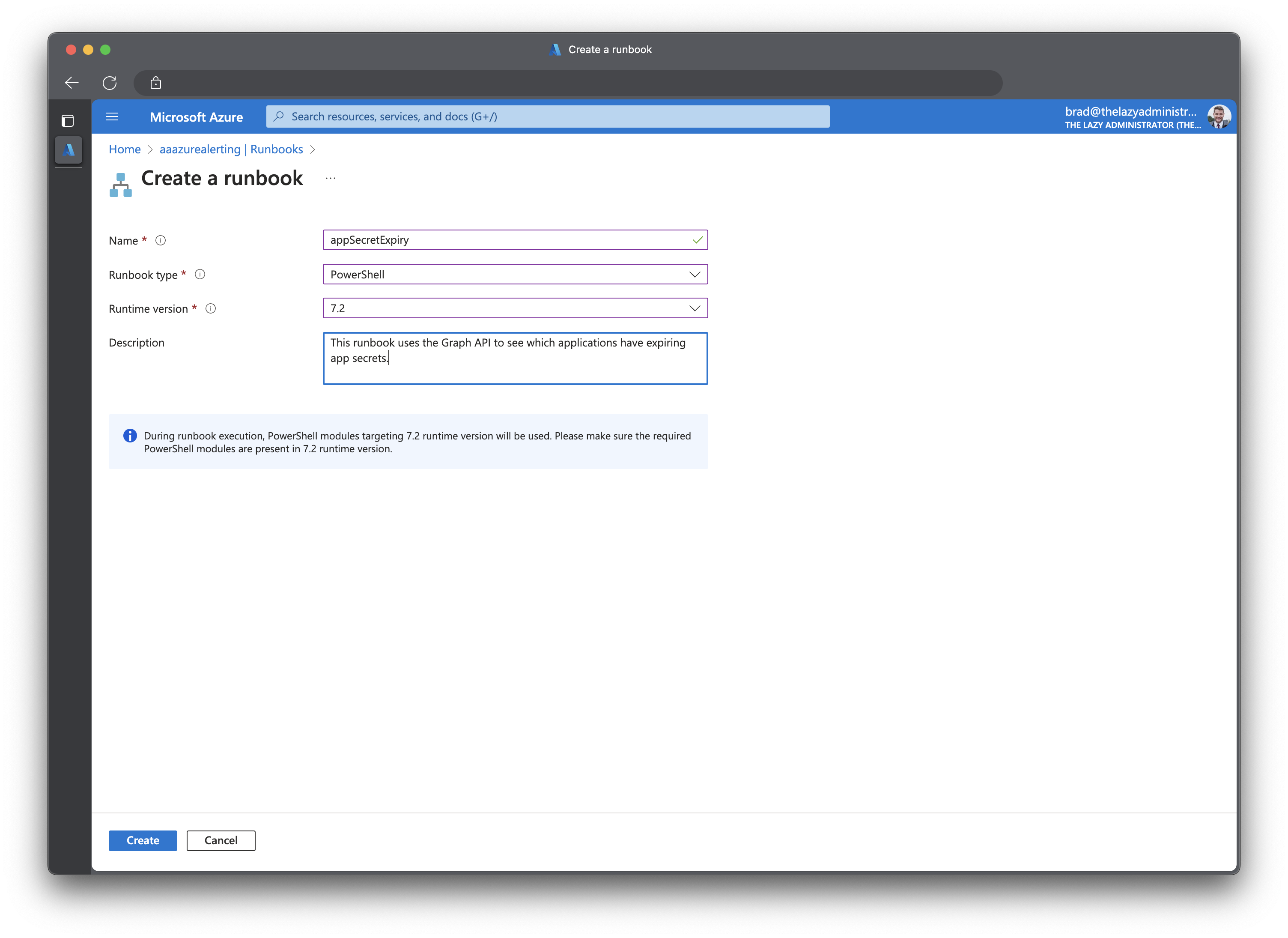Click the Create button

point(143,840)
